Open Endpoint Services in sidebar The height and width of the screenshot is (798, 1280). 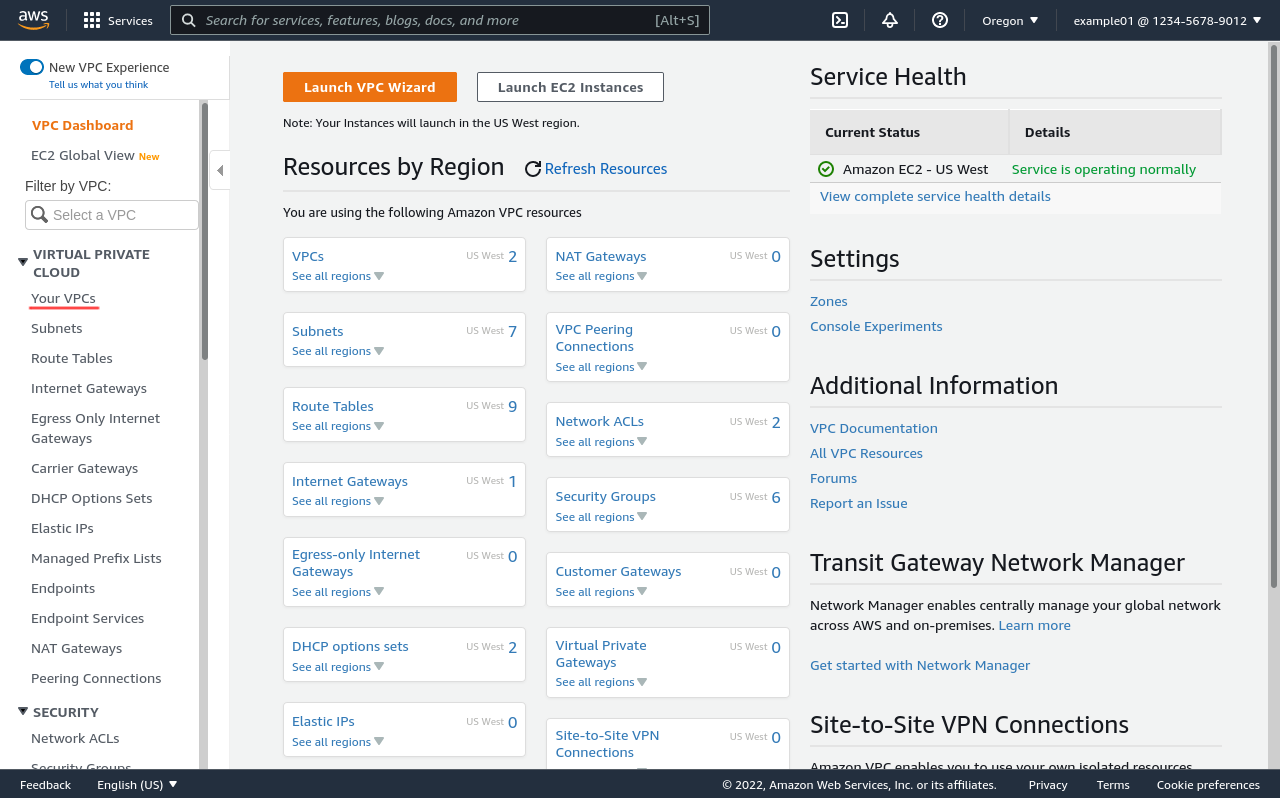(x=88, y=618)
